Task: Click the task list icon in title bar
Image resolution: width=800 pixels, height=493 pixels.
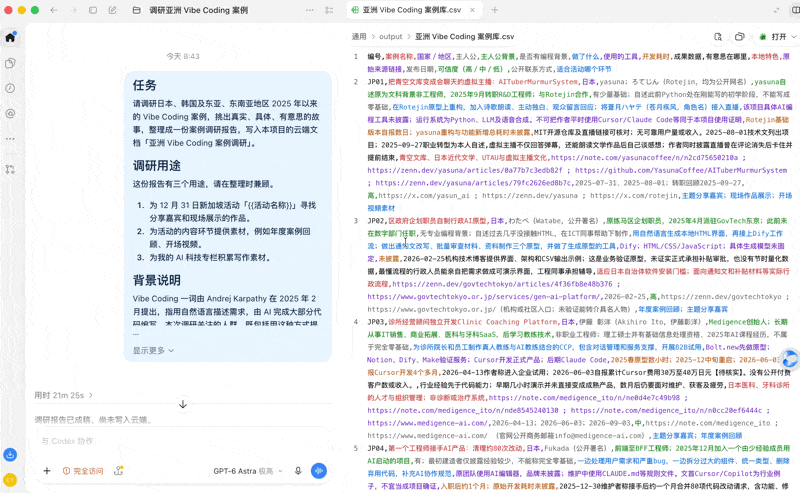Action: click(329, 10)
